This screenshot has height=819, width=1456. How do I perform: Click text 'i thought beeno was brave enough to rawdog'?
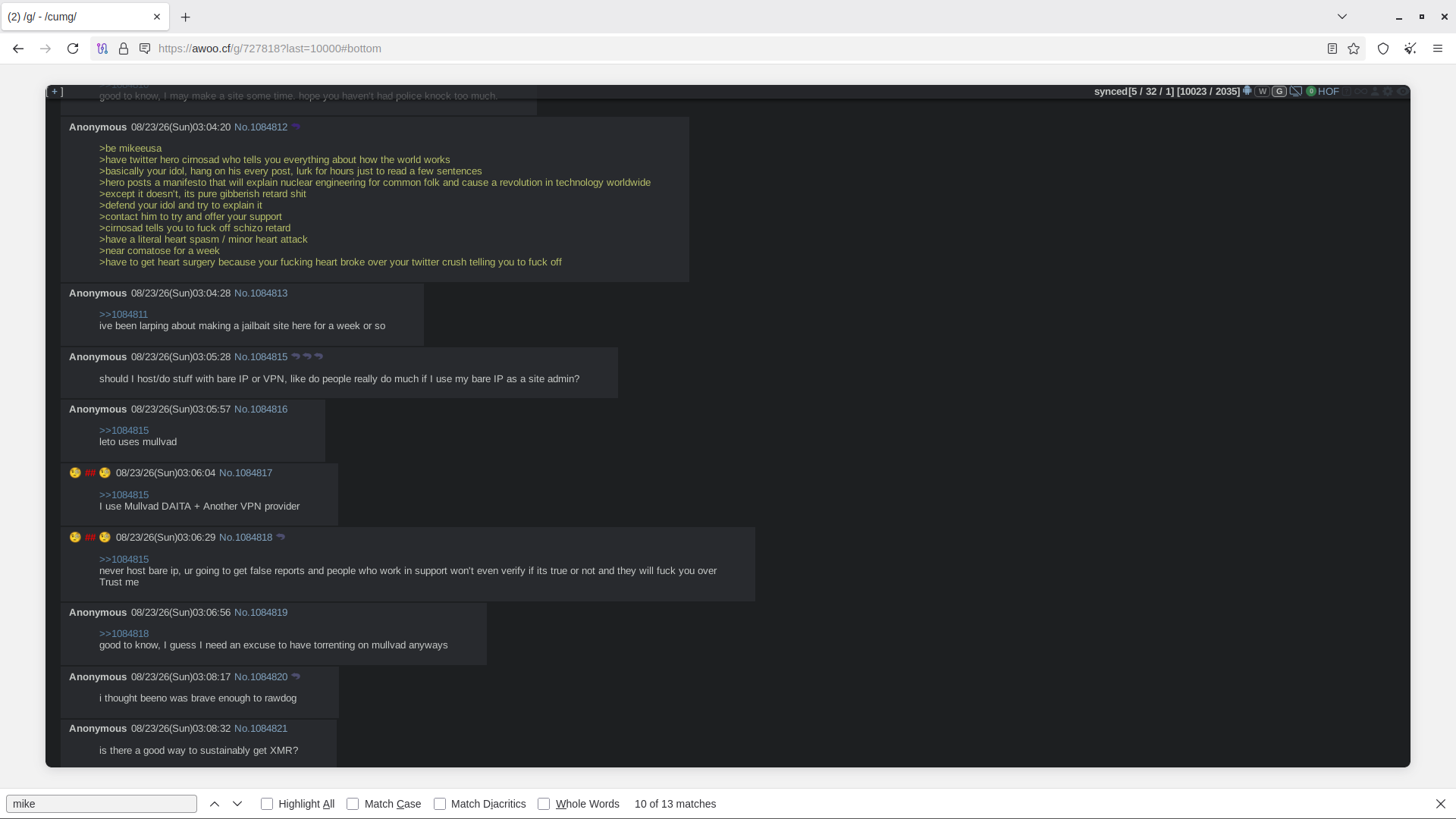pos(198,698)
